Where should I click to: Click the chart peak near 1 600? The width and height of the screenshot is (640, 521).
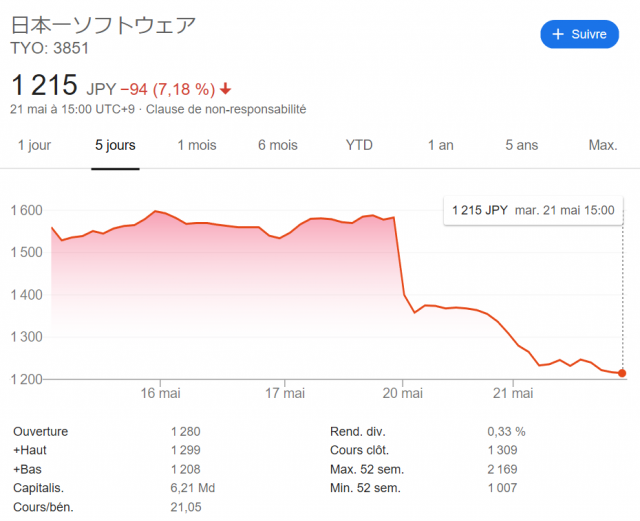point(155,211)
